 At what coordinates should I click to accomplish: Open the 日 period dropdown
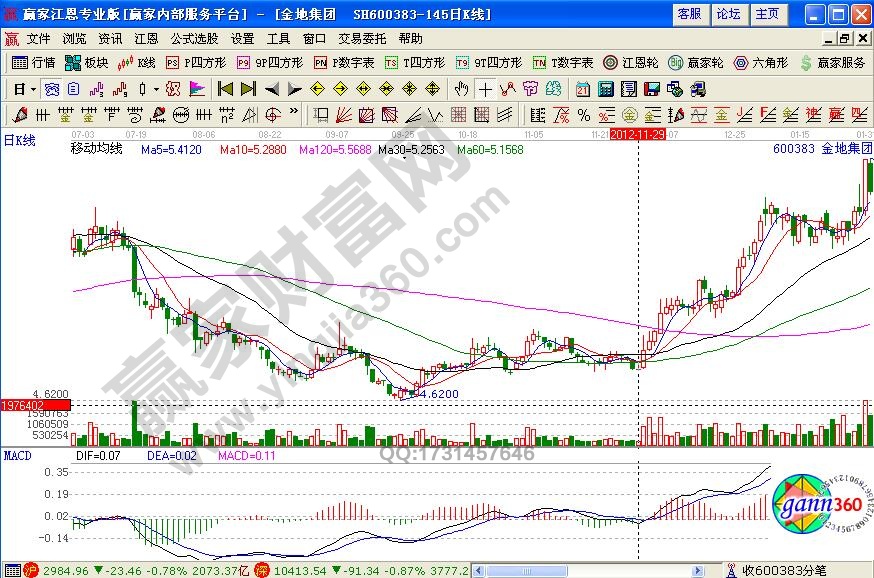(24, 88)
